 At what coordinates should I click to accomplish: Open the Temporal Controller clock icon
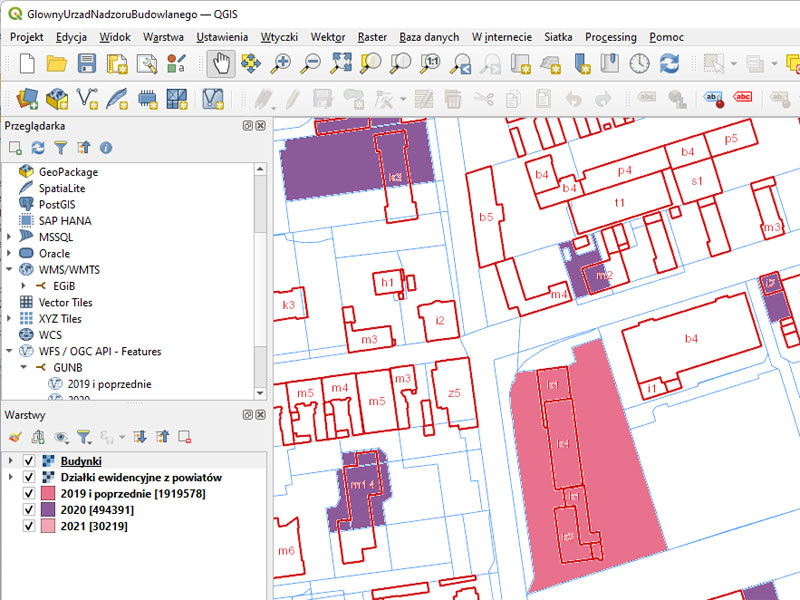[639, 64]
